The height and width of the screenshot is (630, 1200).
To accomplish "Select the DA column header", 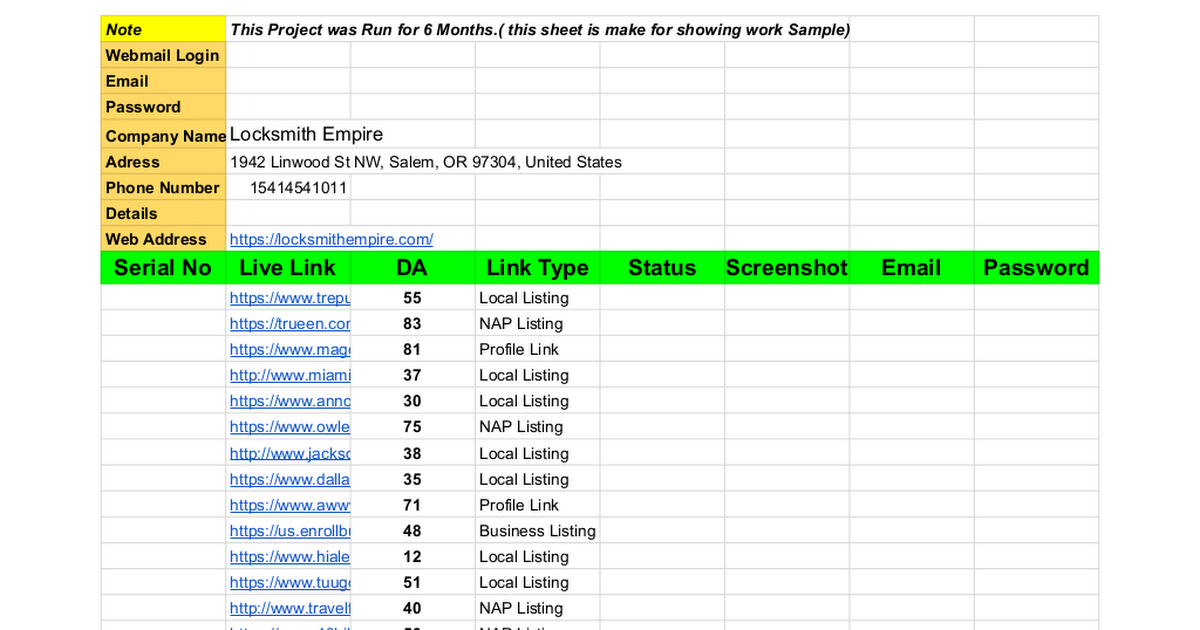I will point(412,267).
